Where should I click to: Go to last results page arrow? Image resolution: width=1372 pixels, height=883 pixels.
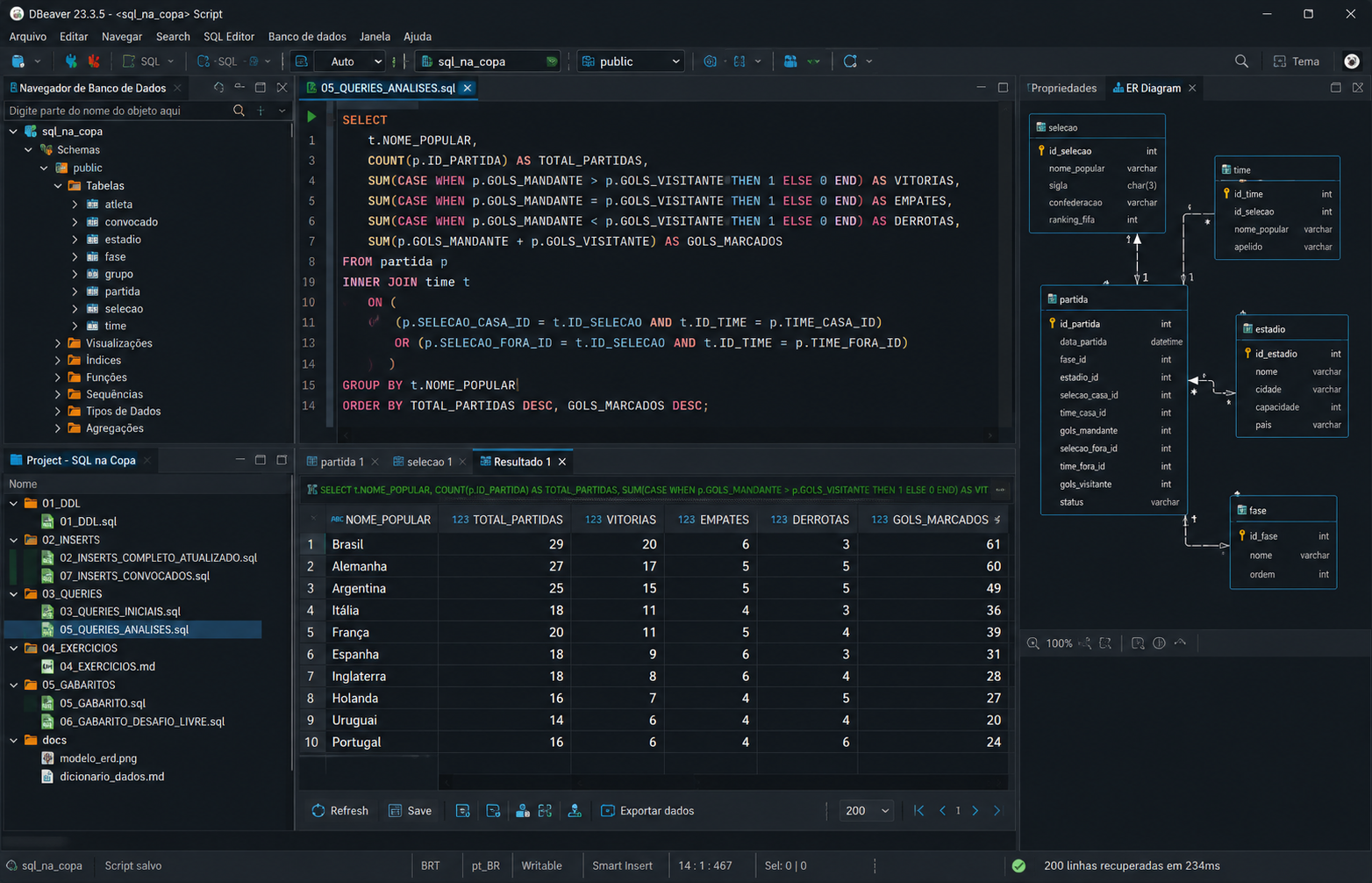point(997,811)
